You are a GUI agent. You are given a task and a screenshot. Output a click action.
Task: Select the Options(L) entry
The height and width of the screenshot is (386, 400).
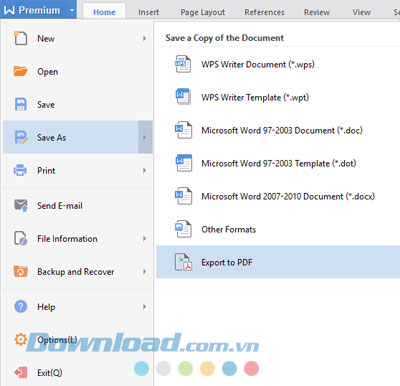click(x=78, y=339)
